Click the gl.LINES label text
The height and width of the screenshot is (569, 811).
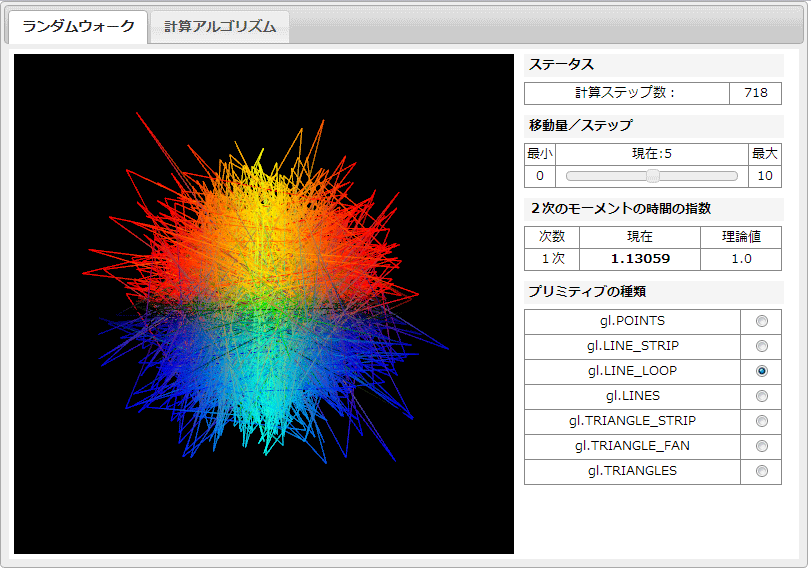pos(632,396)
